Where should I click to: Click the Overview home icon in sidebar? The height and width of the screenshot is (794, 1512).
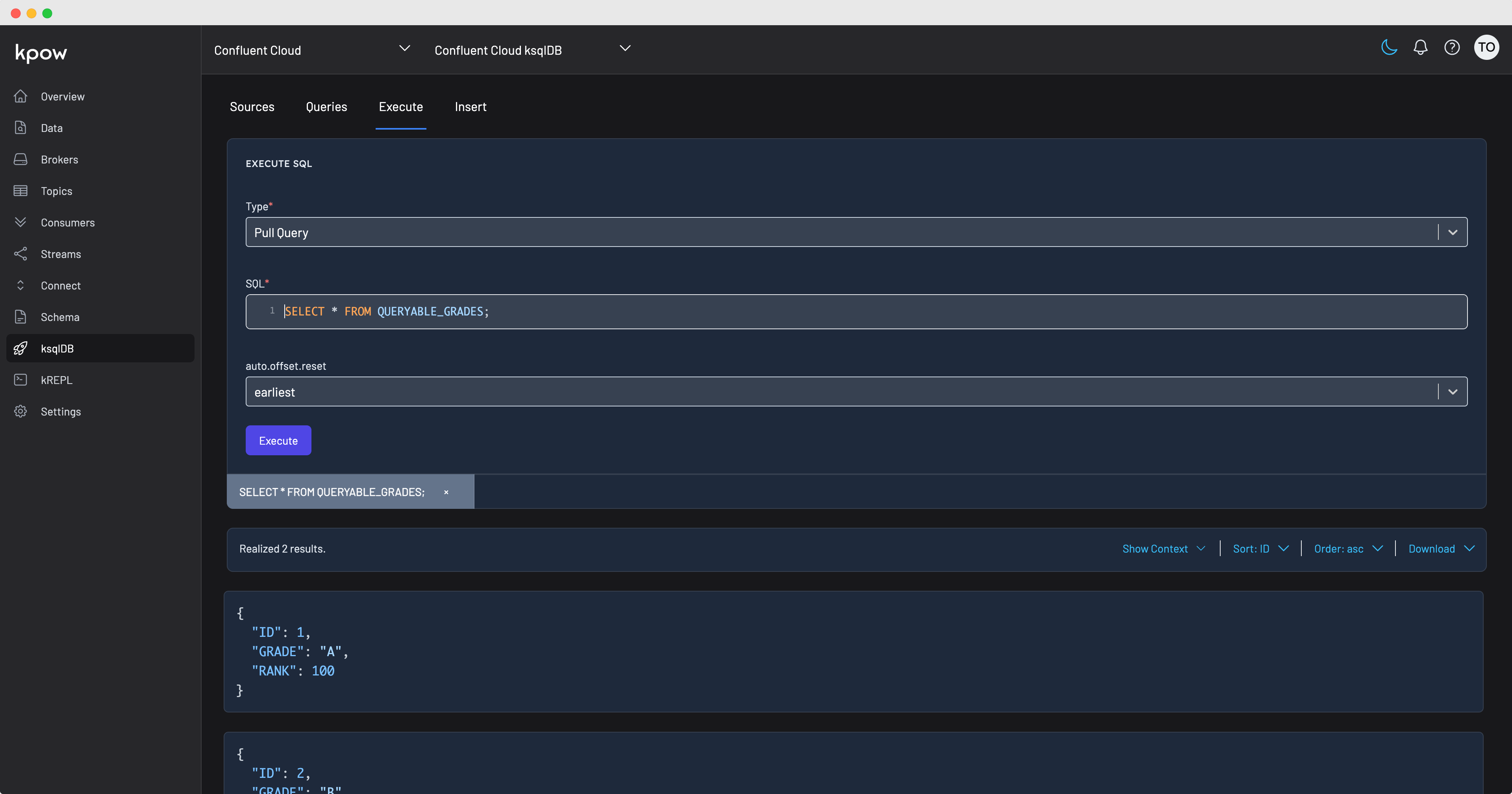(x=20, y=96)
